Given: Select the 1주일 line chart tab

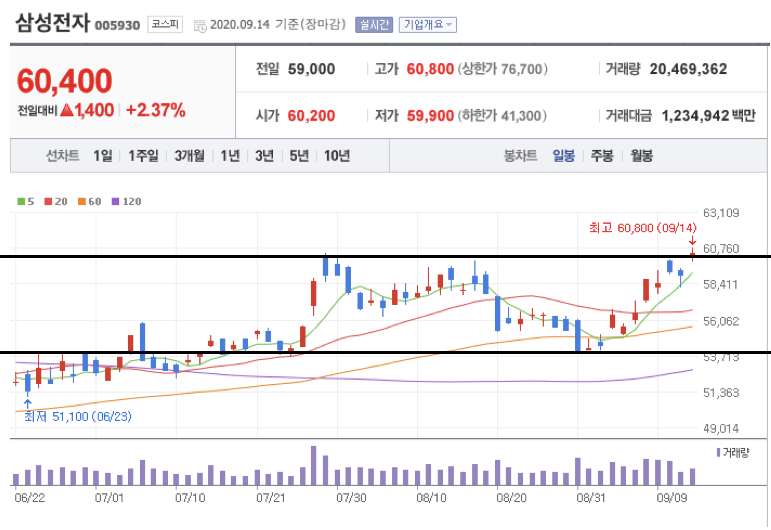Looking at the screenshot, I should (143, 156).
